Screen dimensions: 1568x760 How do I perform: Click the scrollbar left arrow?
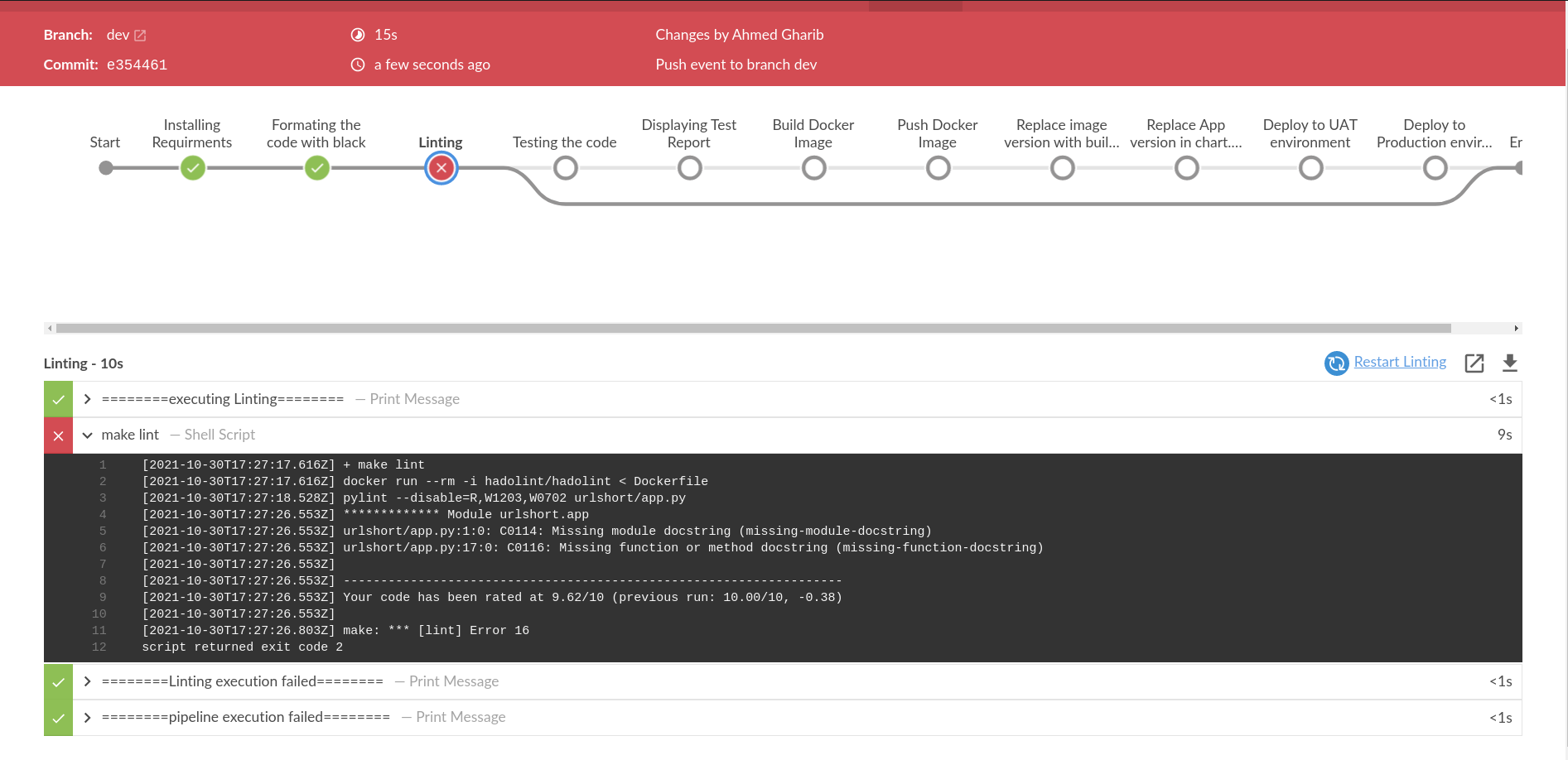click(x=50, y=328)
